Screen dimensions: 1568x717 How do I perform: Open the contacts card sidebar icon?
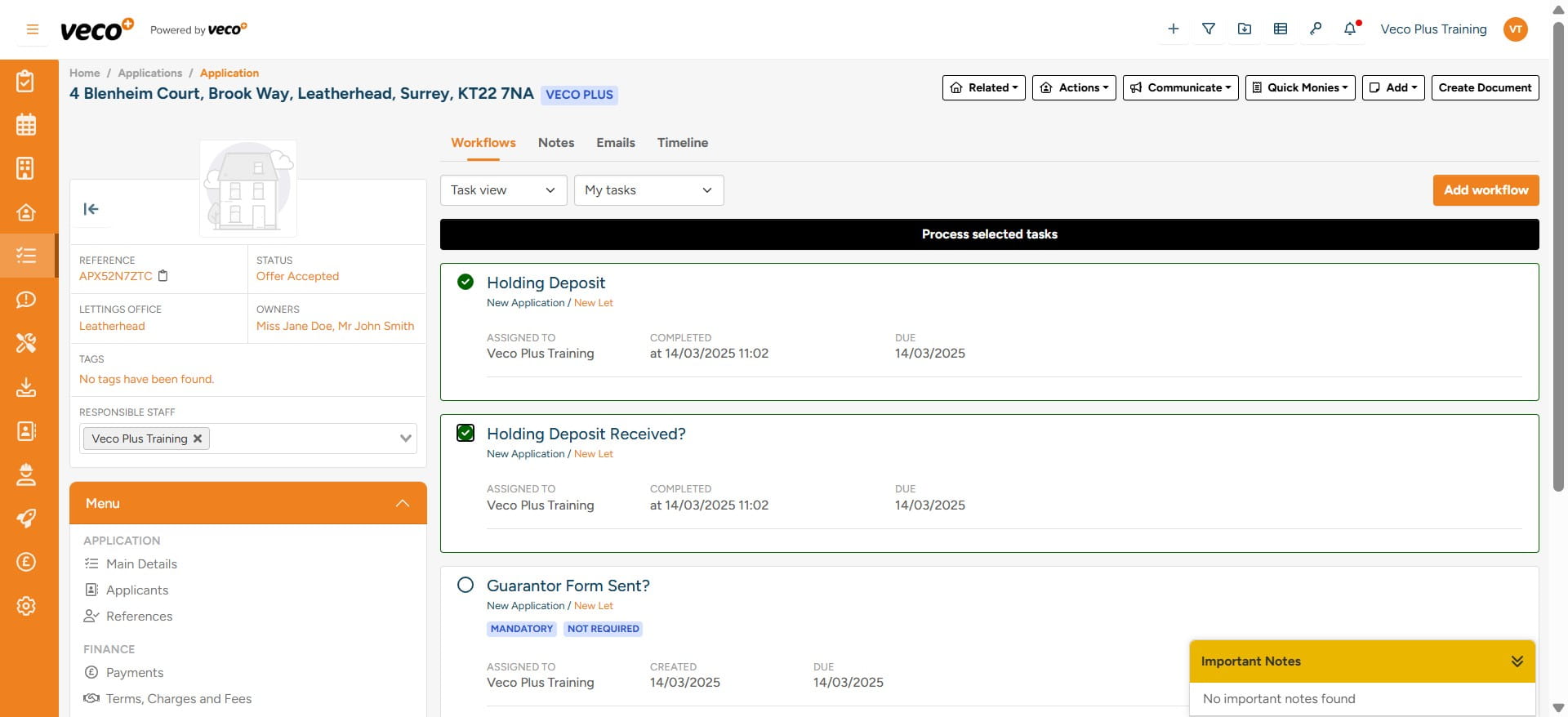(x=26, y=430)
